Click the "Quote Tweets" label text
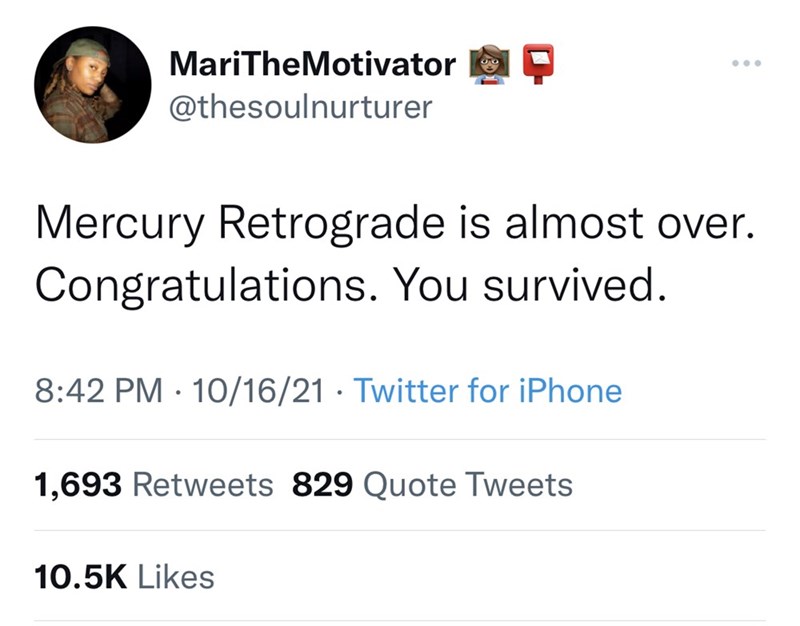Viewport: 800px width, 626px height. click(469, 485)
